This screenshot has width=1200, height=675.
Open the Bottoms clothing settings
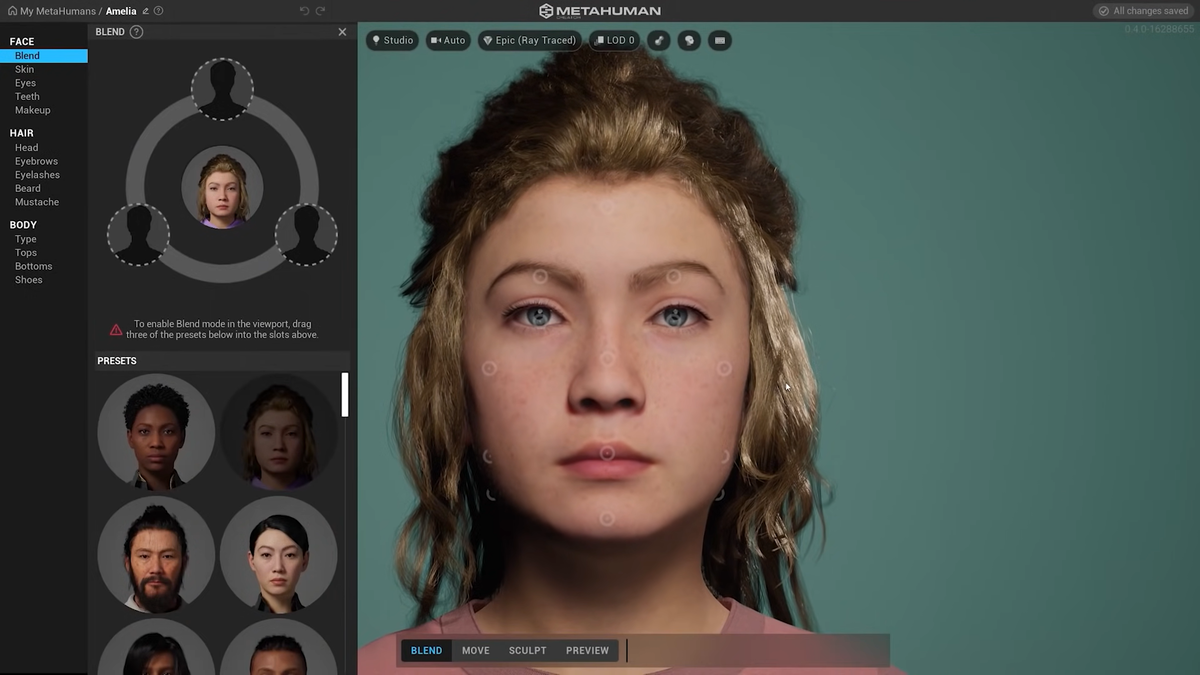(33, 266)
